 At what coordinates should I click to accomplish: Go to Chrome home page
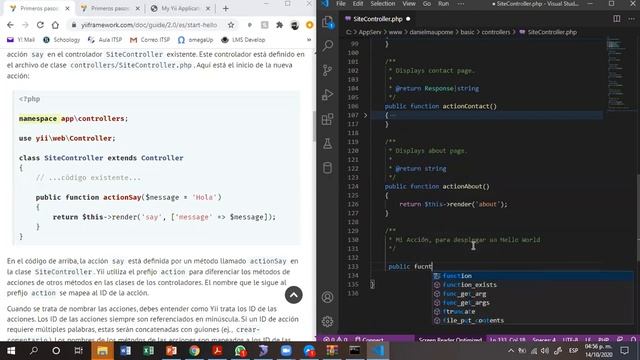(55, 25)
